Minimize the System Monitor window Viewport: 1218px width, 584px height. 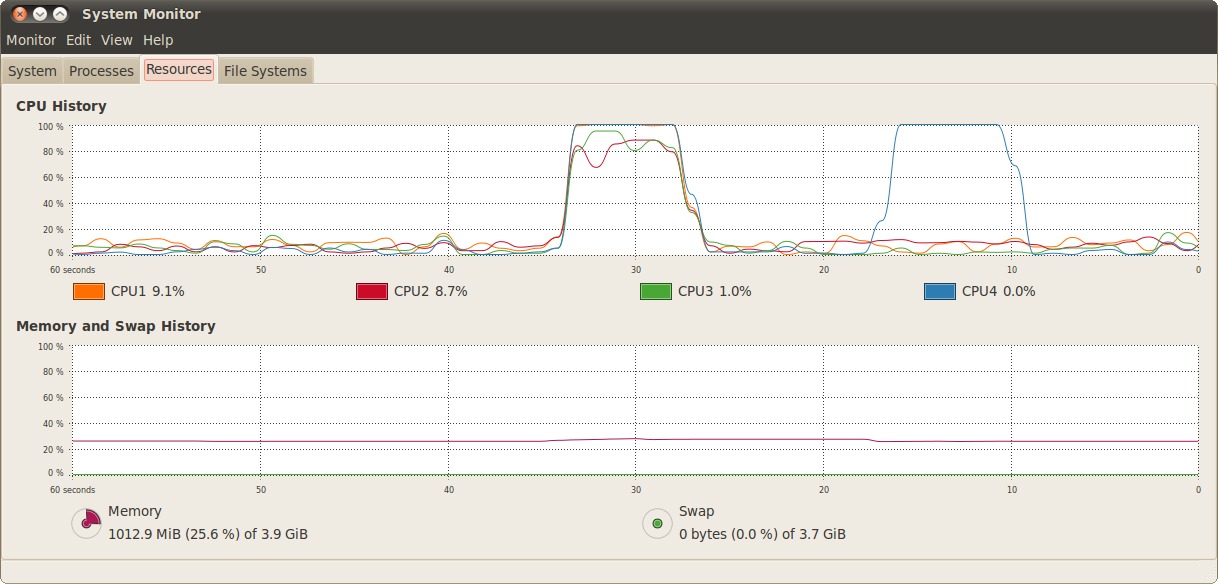(40, 14)
